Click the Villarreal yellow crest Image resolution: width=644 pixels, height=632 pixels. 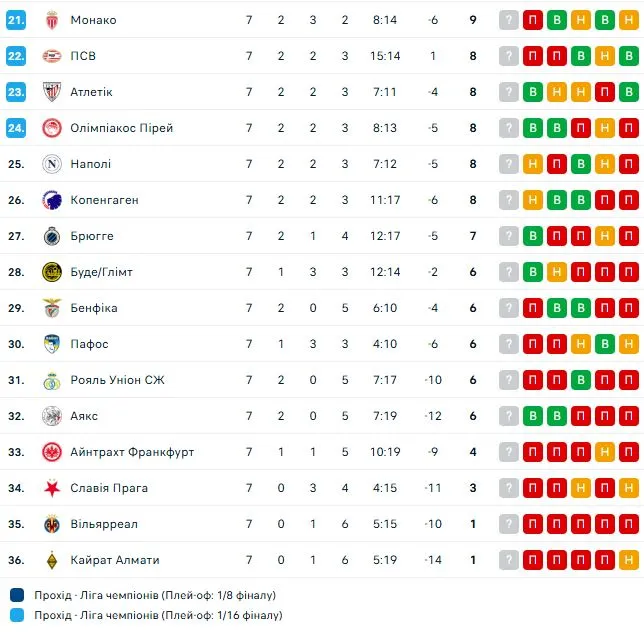tap(52, 524)
